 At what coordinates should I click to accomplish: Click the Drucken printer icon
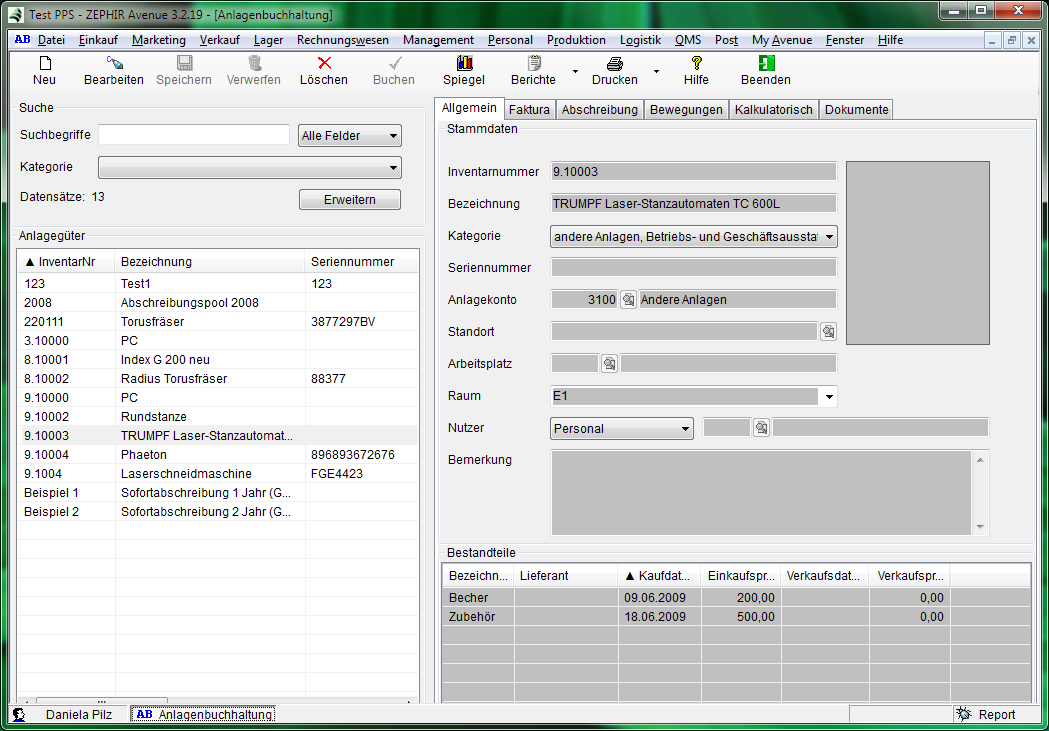click(x=614, y=63)
